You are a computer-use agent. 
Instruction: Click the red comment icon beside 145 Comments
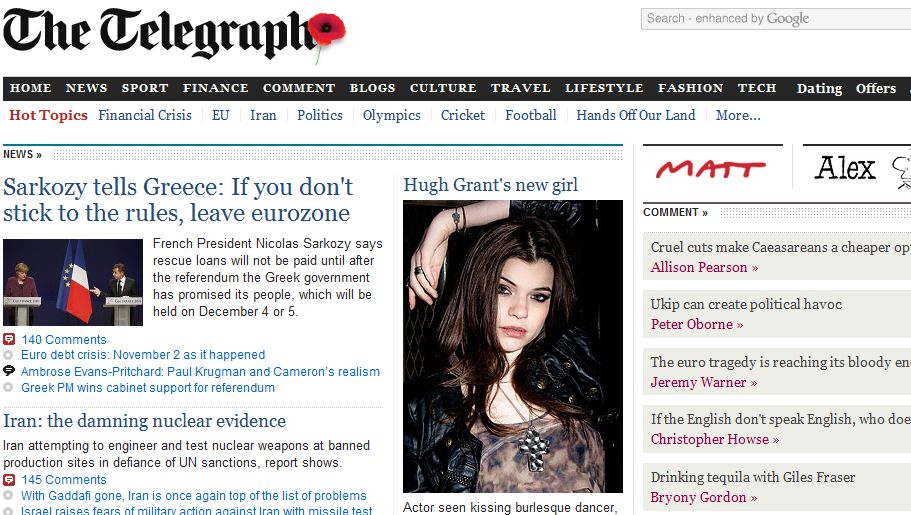9,480
